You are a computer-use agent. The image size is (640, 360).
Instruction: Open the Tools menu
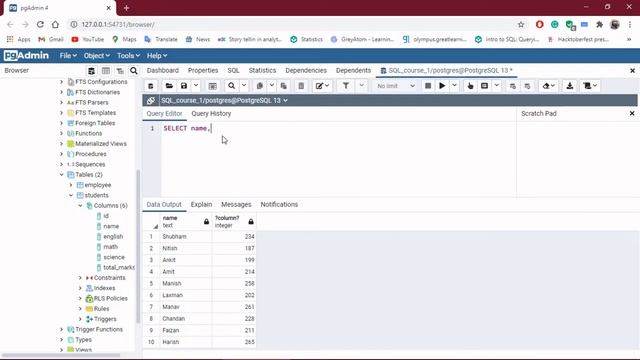[x=128, y=56]
